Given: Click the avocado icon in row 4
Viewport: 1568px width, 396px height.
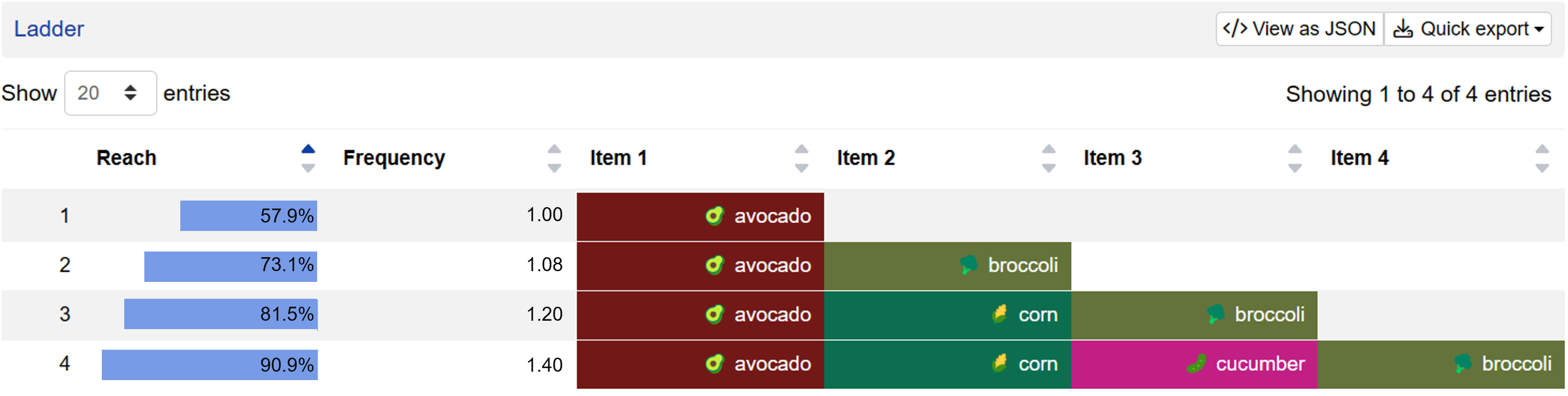Looking at the screenshot, I should (x=714, y=364).
